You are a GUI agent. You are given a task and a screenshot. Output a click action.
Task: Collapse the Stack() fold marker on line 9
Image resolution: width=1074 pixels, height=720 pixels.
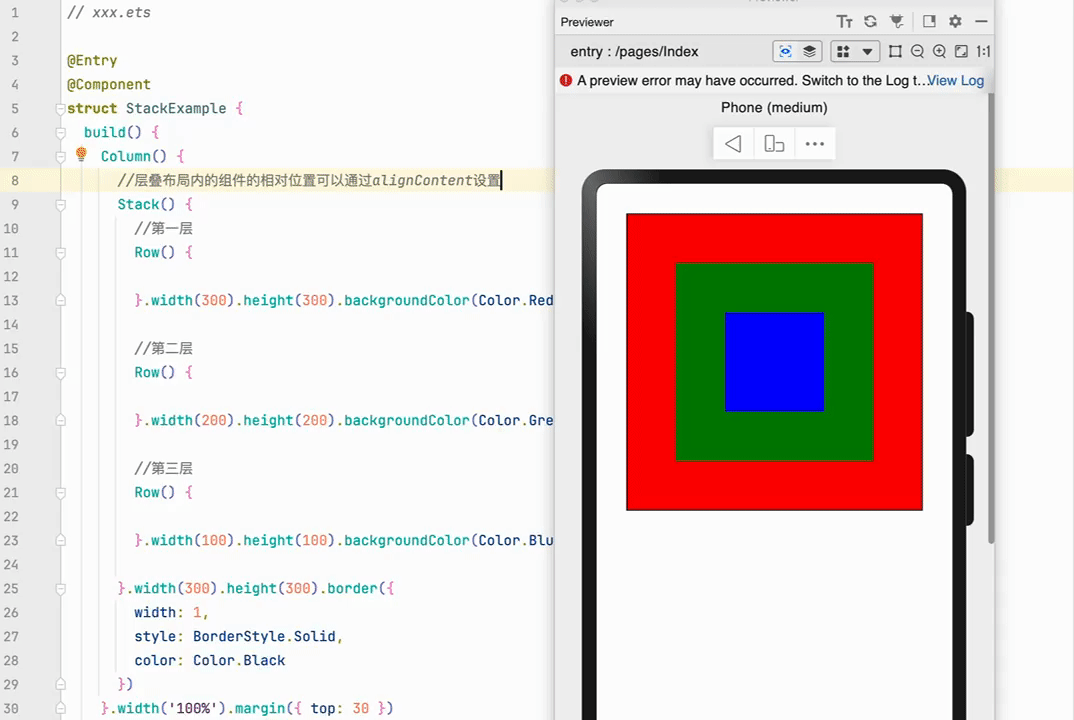coord(60,204)
